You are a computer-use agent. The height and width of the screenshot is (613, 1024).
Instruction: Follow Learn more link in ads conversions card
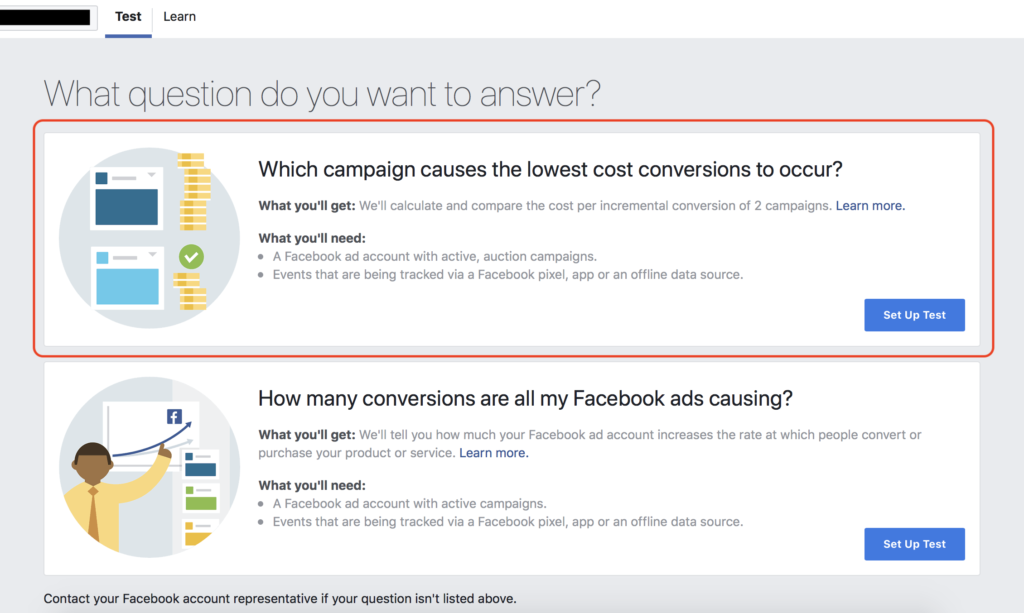(494, 453)
